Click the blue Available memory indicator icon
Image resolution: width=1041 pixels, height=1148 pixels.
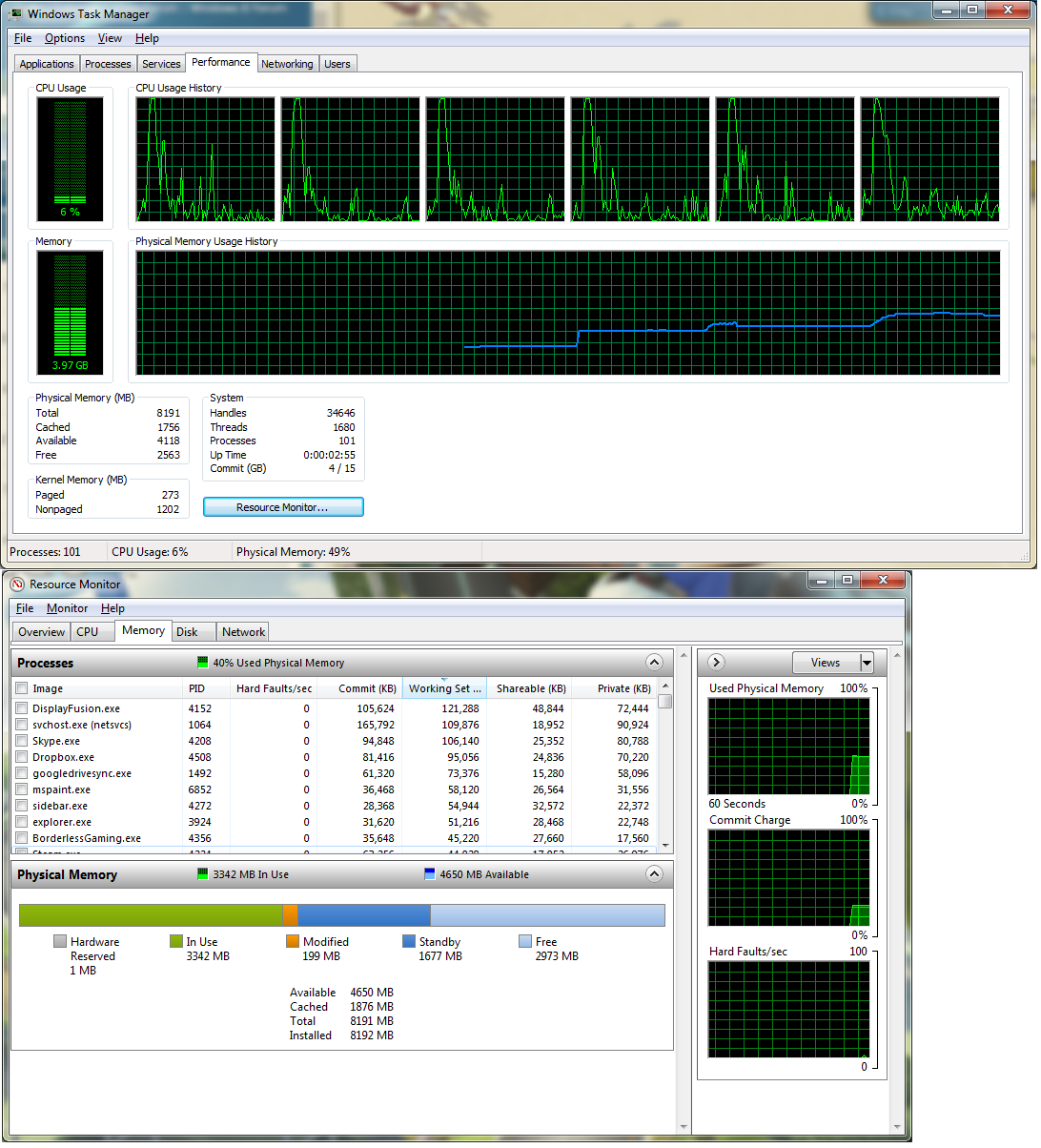click(429, 873)
